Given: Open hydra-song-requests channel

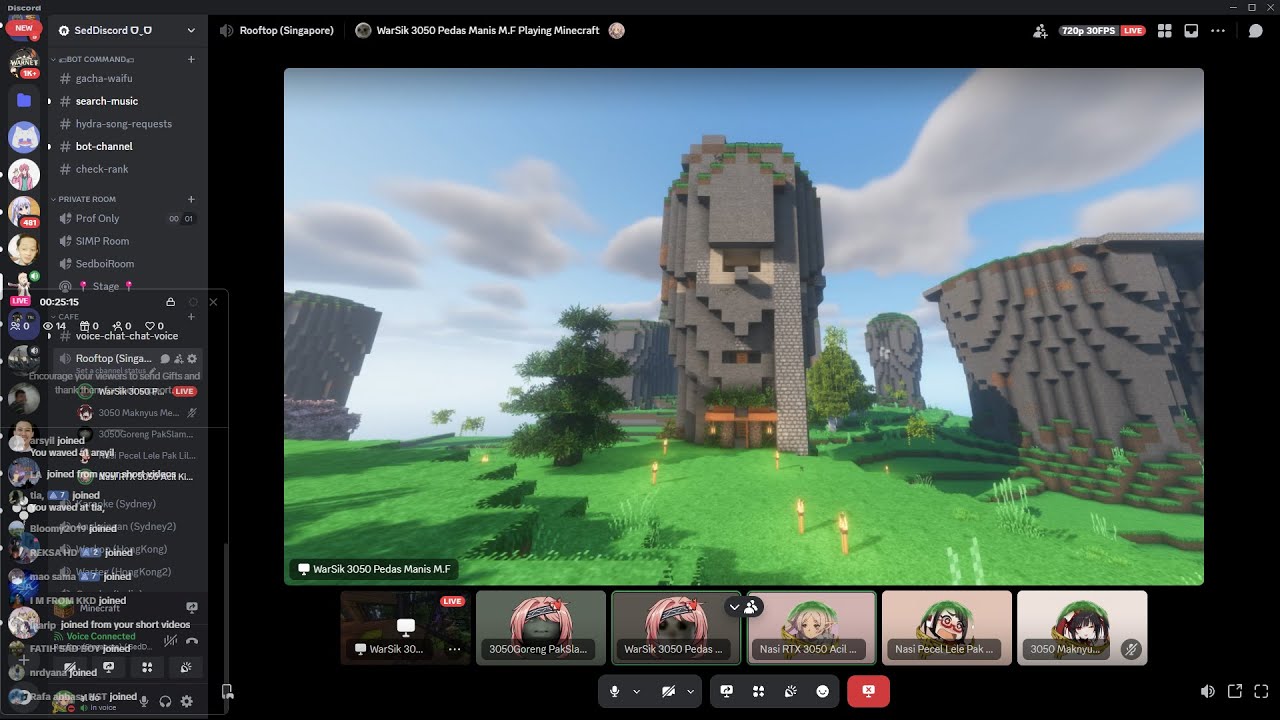Looking at the screenshot, I should pyautogui.click(x=126, y=124).
